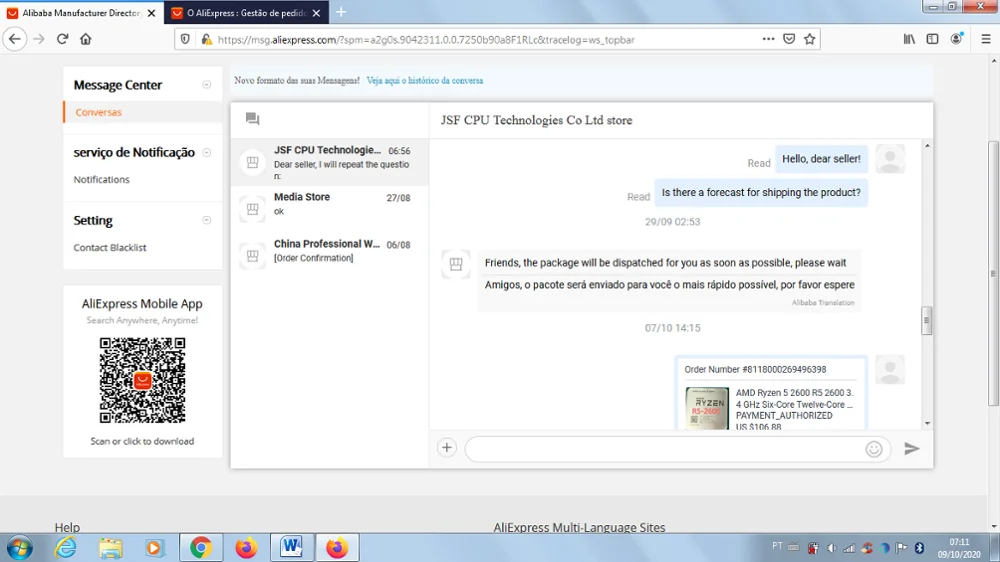Launch Internet Explorer from the taskbar
Screen dimensions: 1000x562
pos(66,548)
